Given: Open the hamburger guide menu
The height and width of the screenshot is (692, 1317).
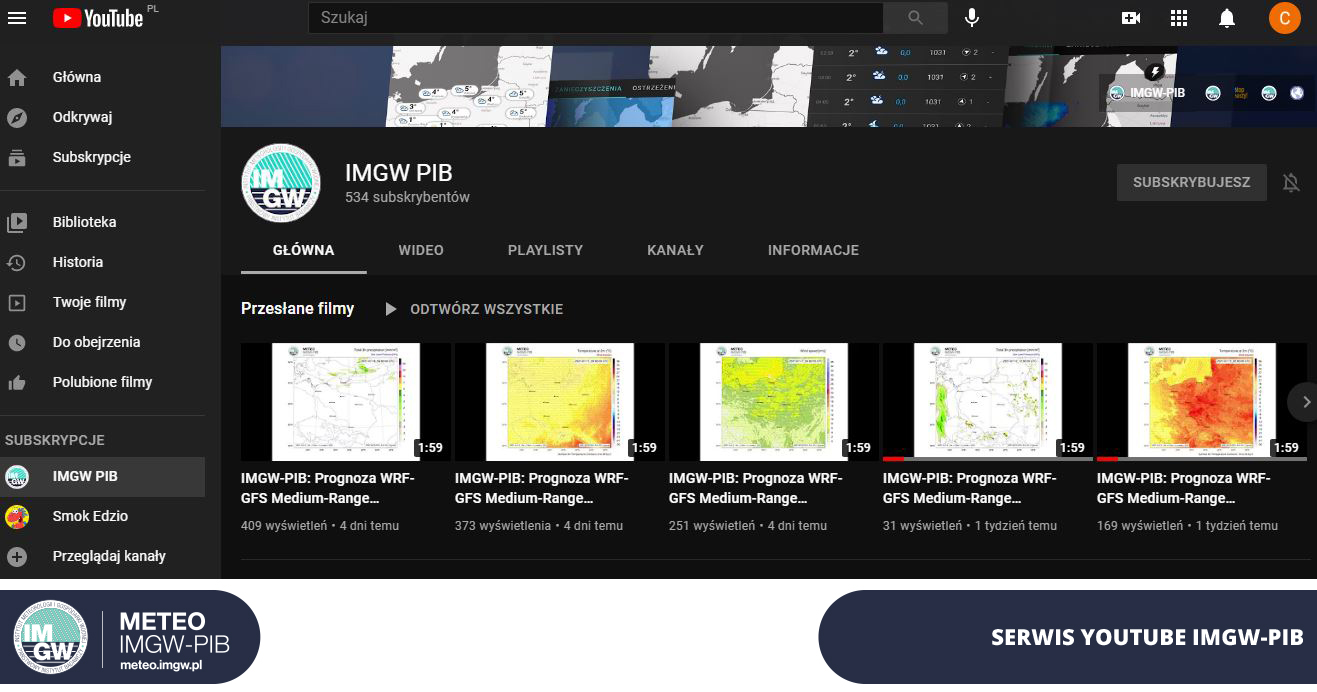Looking at the screenshot, I should 17,18.
